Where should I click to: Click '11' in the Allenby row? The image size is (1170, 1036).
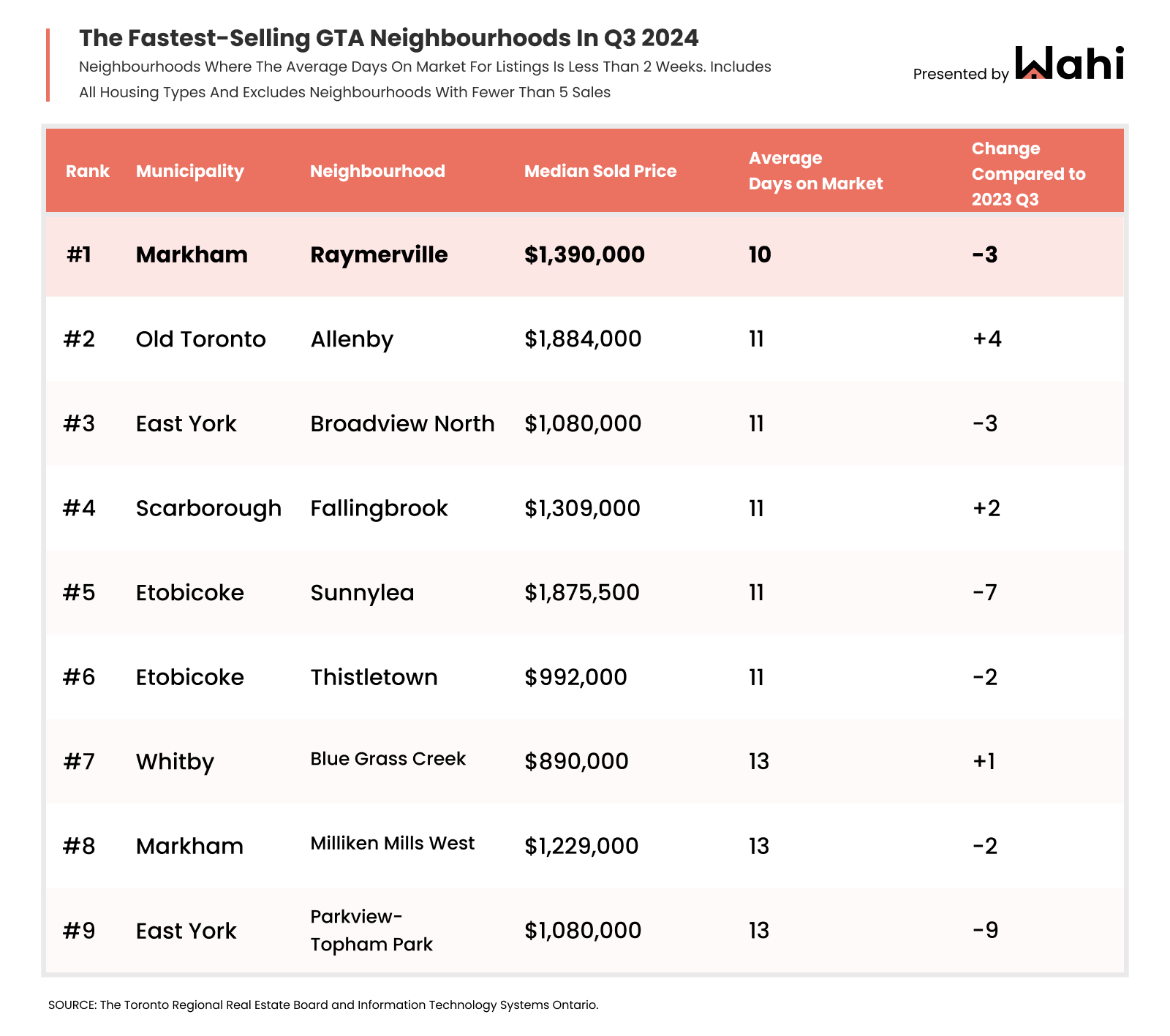pos(756,339)
